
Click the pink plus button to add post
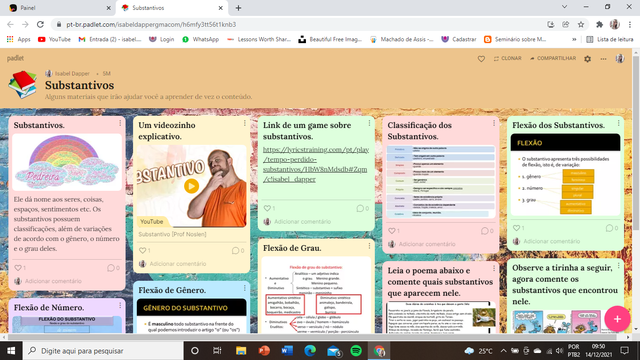tap(617, 319)
